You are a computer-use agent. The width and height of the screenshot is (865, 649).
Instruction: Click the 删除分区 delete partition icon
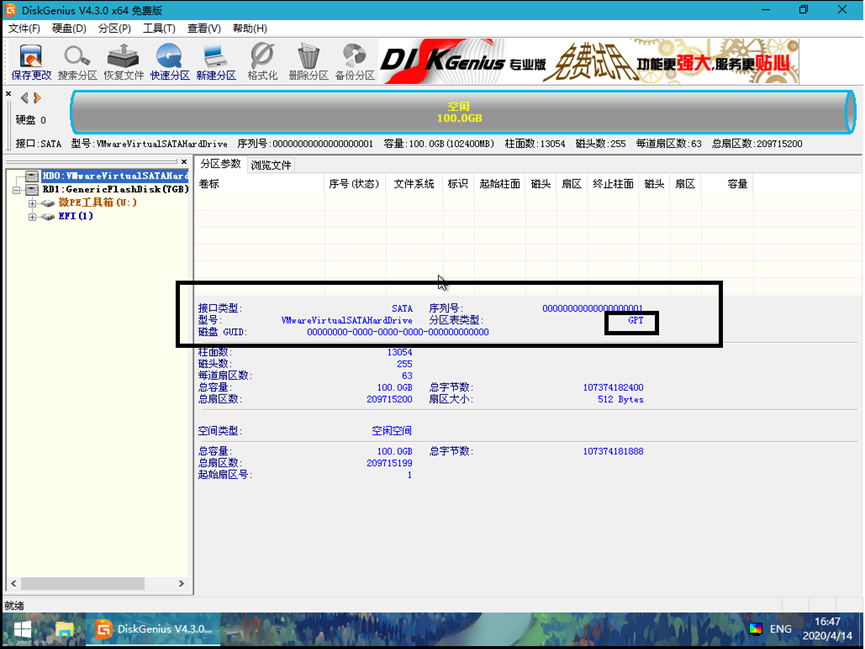308,62
